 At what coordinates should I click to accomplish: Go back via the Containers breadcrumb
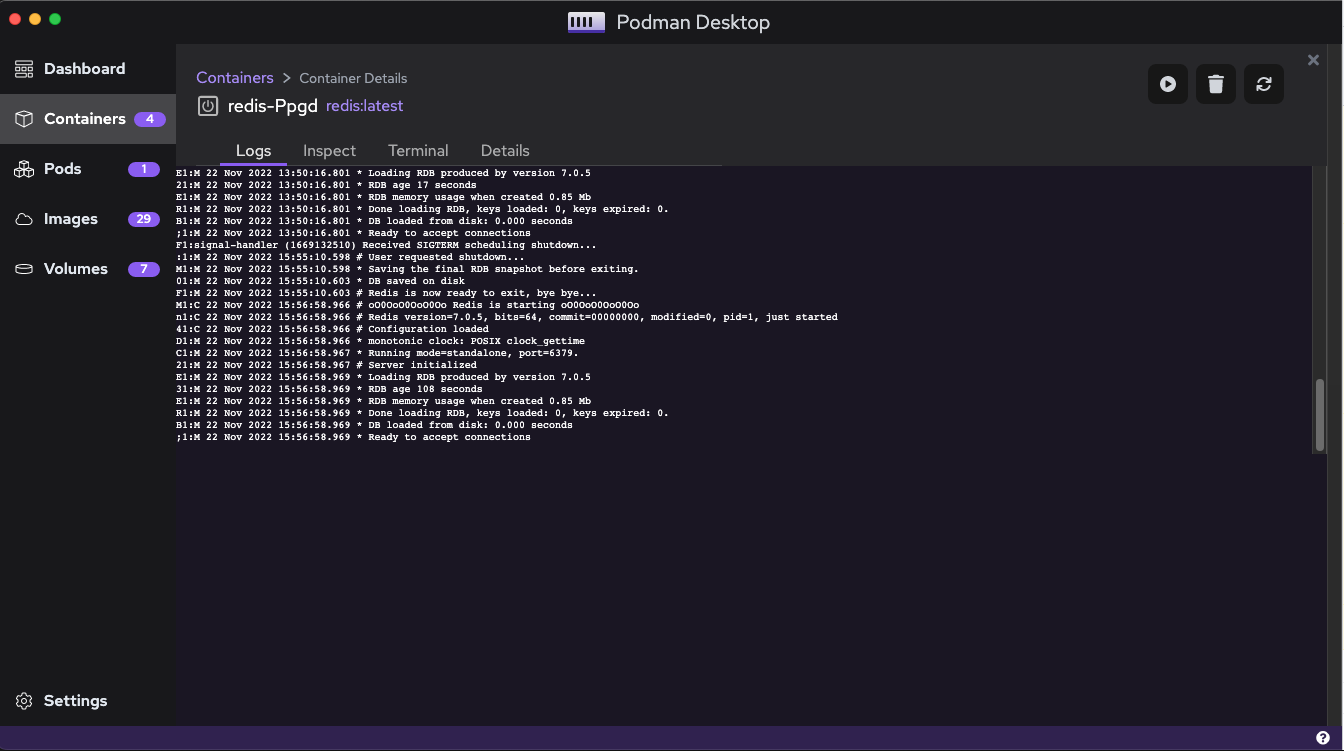point(235,77)
